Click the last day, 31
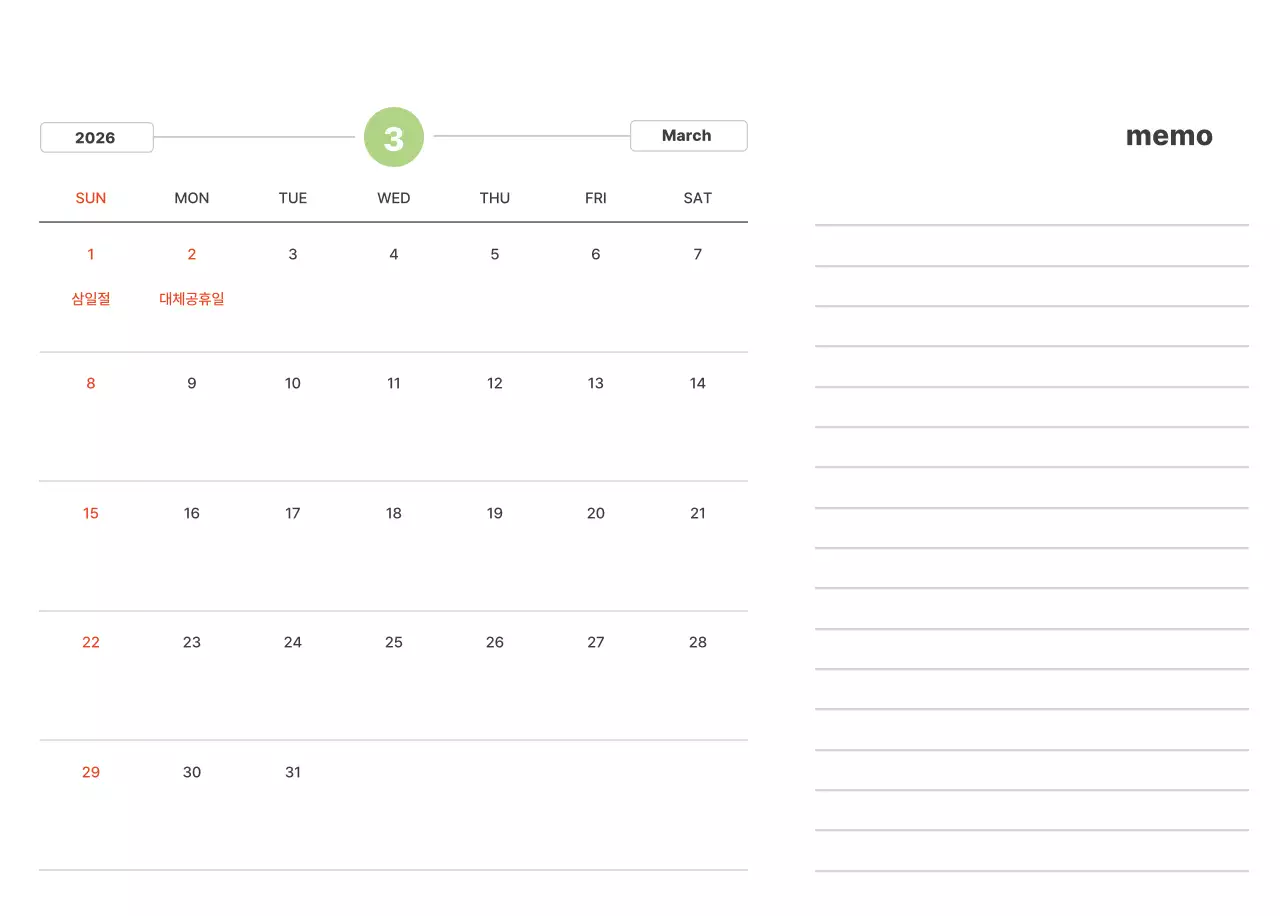This screenshot has height=916, width=1280. tap(293, 772)
